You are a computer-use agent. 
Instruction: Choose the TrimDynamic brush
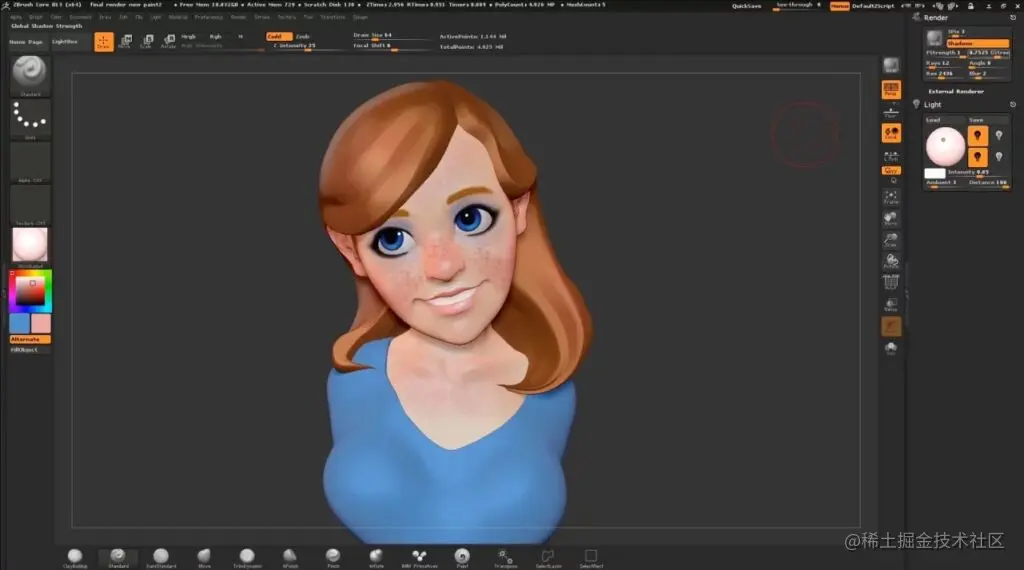point(247,558)
